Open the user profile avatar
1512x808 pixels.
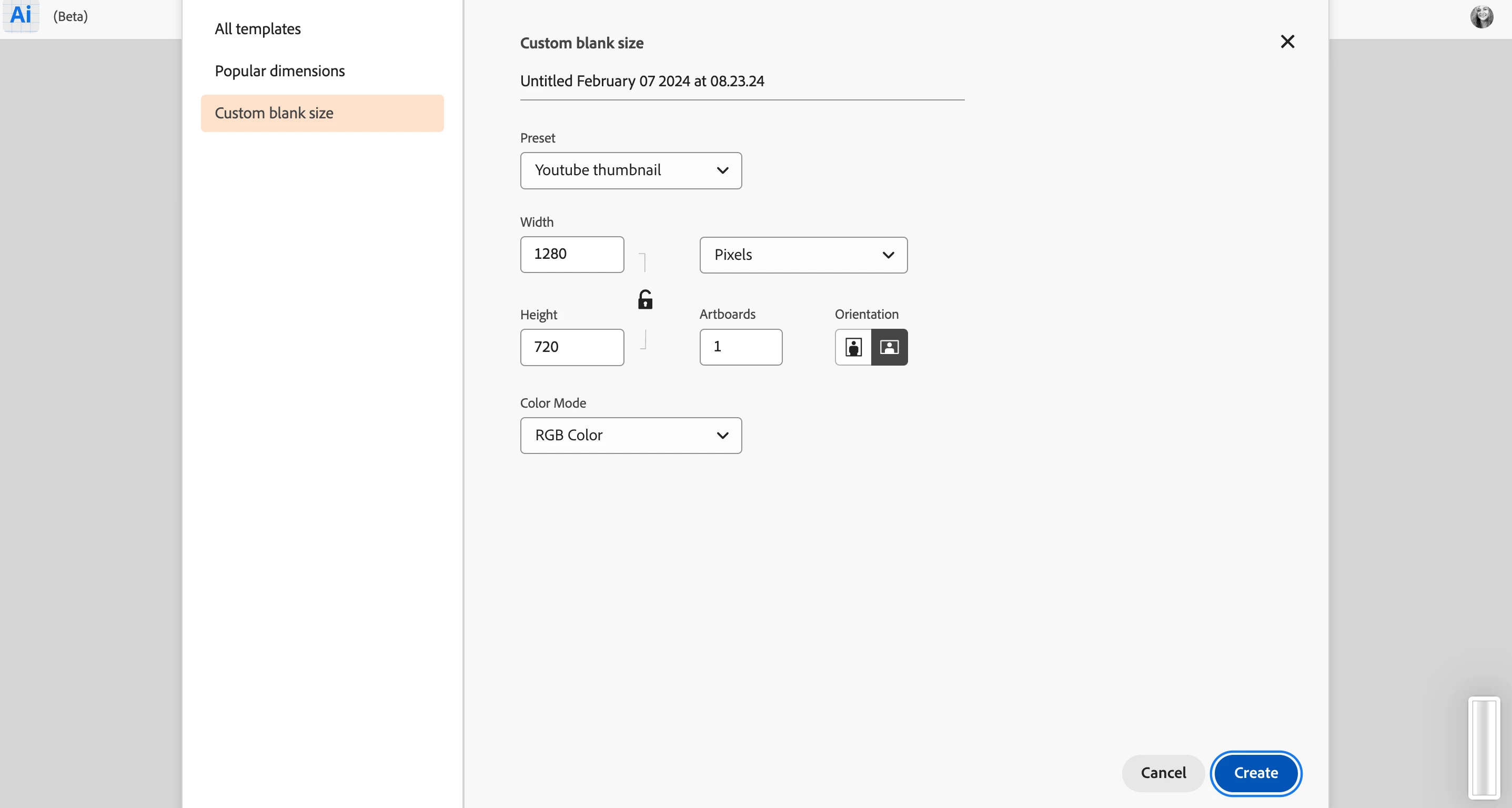point(1481,16)
